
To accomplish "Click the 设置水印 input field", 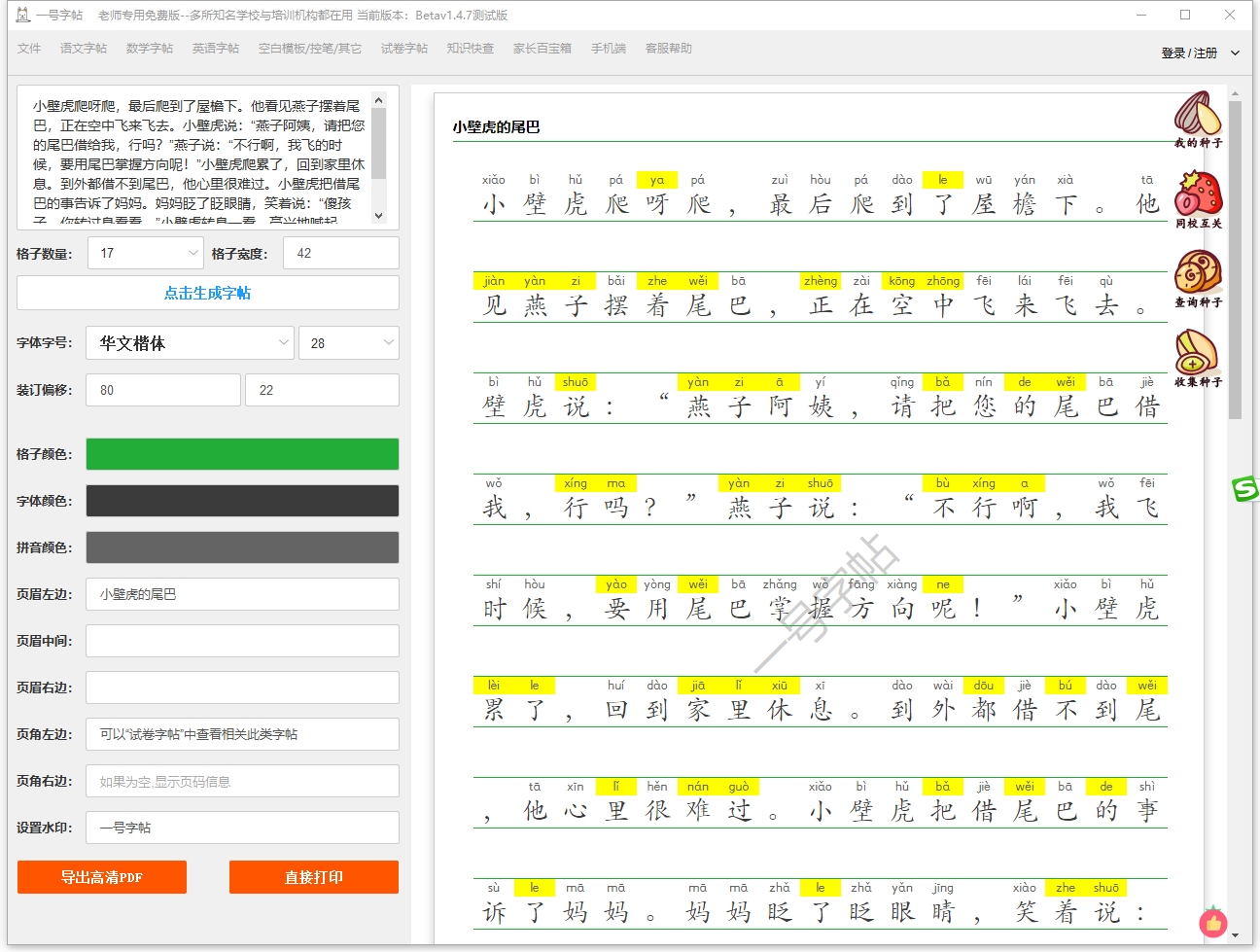I will point(242,828).
